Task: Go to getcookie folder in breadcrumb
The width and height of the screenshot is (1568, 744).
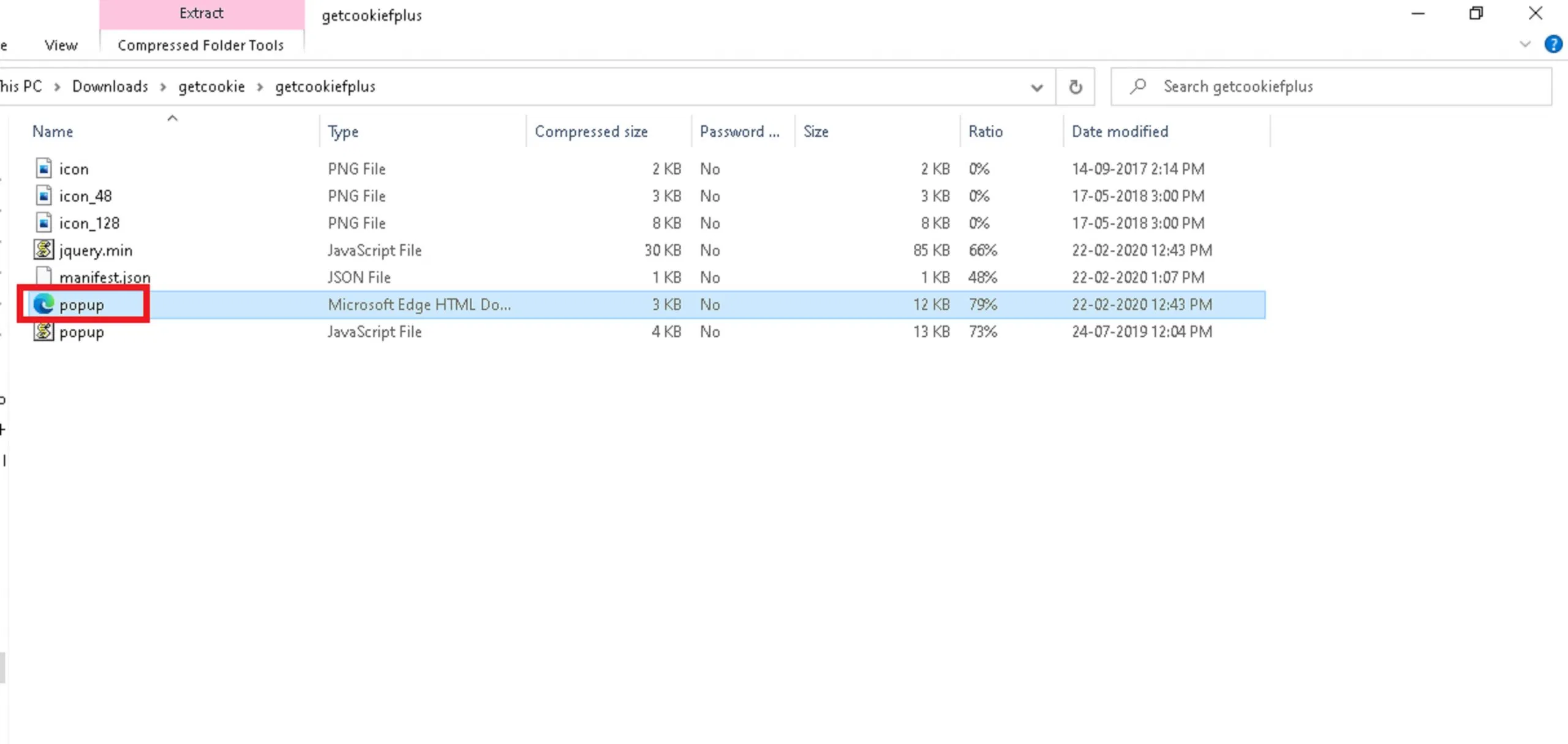Action: [211, 86]
